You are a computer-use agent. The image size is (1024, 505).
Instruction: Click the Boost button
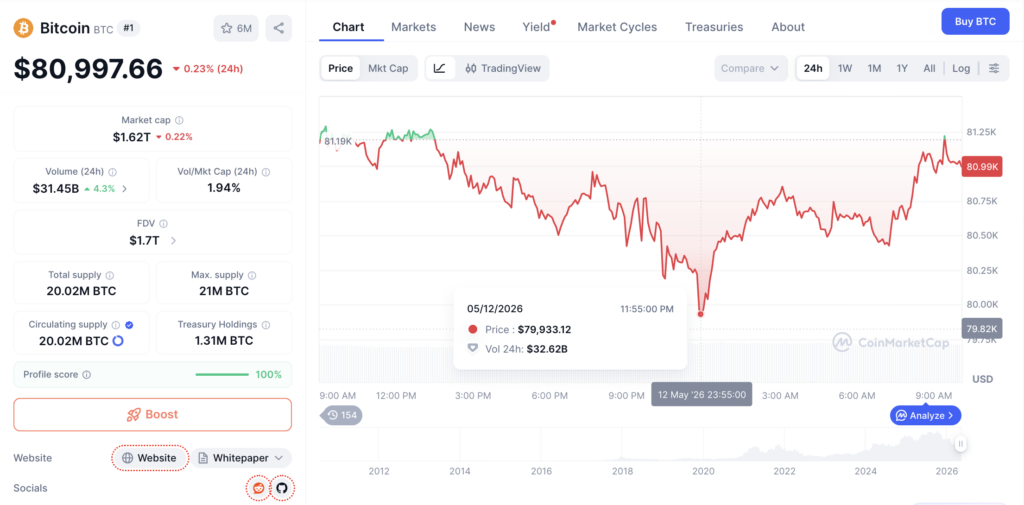(x=153, y=414)
